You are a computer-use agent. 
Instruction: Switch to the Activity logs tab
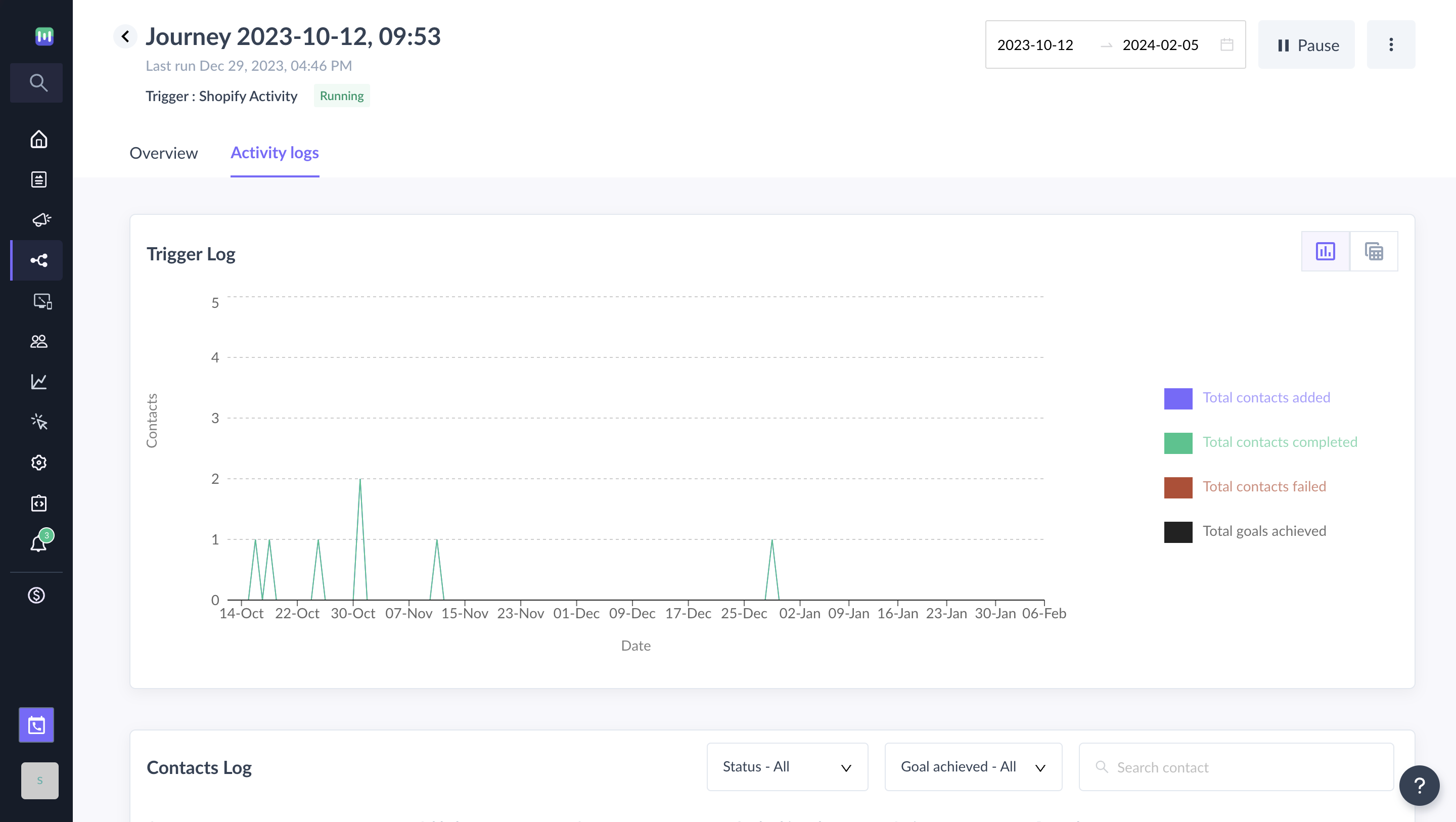click(x=274, y=152)
